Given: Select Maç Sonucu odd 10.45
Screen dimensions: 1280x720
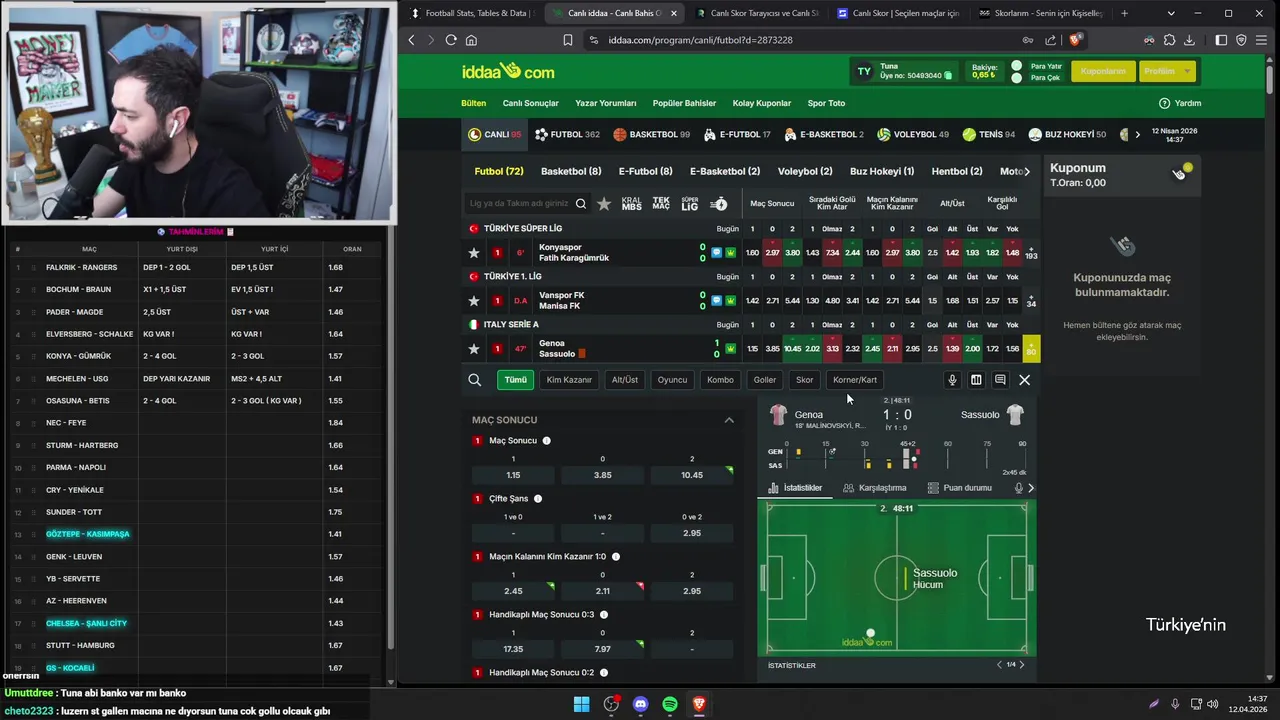Looking at the screenshot, I should tap(692, 475).
